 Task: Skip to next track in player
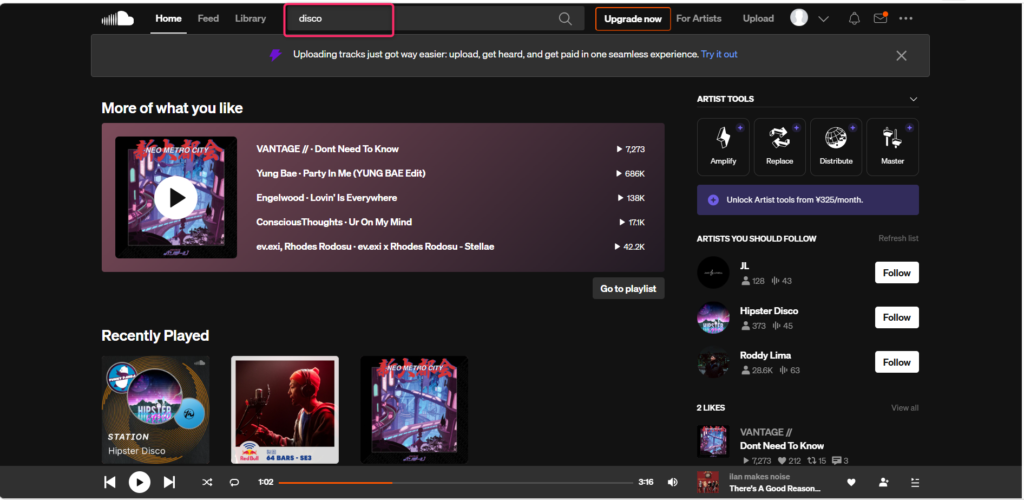coord(169,482)
